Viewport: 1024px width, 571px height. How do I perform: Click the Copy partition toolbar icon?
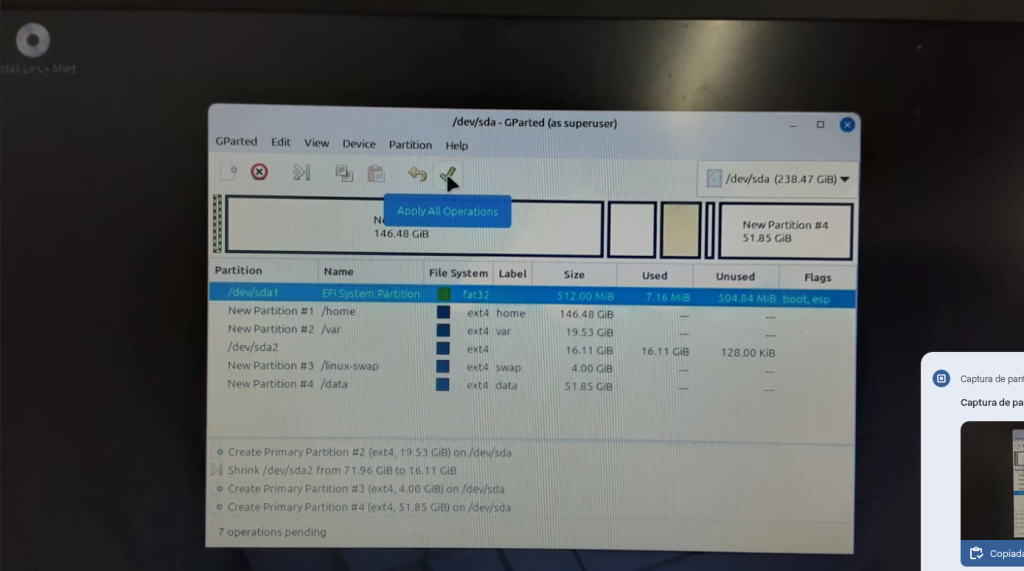tap(344, 173)
